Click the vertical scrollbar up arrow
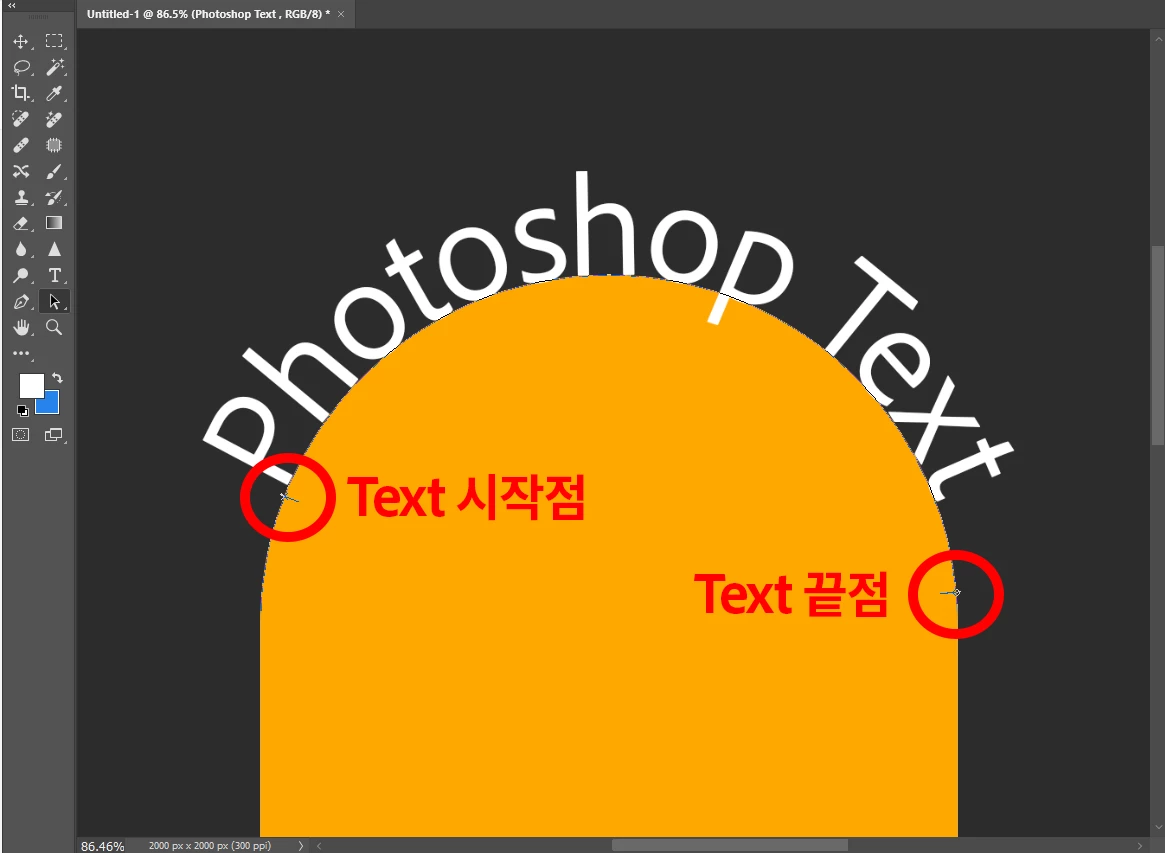Image resolution: width=1165 pixels, height=853 pixels. pyautogui.click(x=1158, y=39)
